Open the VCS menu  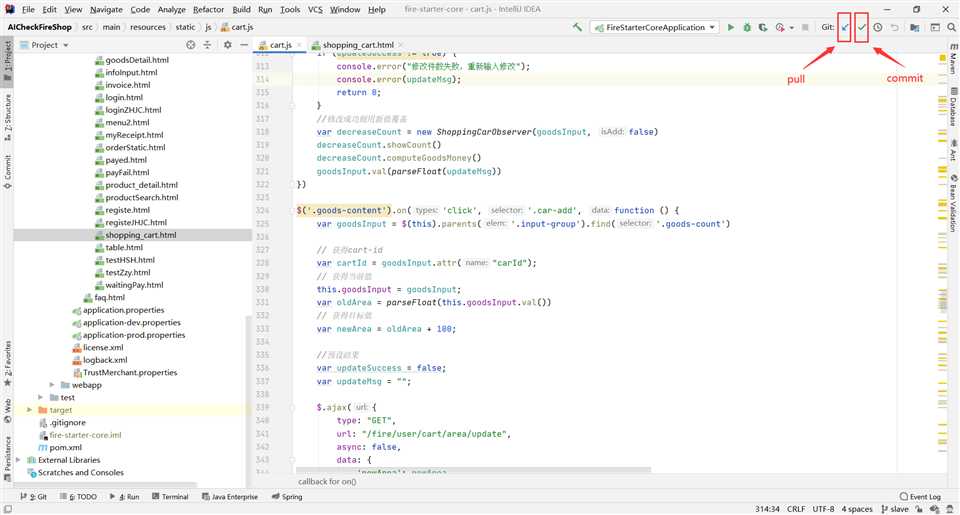click(315, 9)
